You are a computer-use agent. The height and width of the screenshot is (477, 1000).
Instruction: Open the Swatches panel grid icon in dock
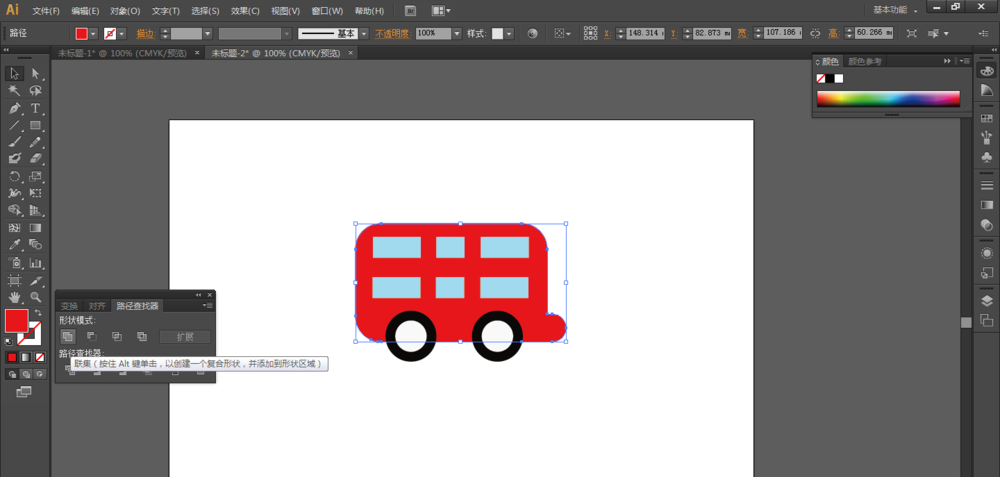[x=986, y=118]
